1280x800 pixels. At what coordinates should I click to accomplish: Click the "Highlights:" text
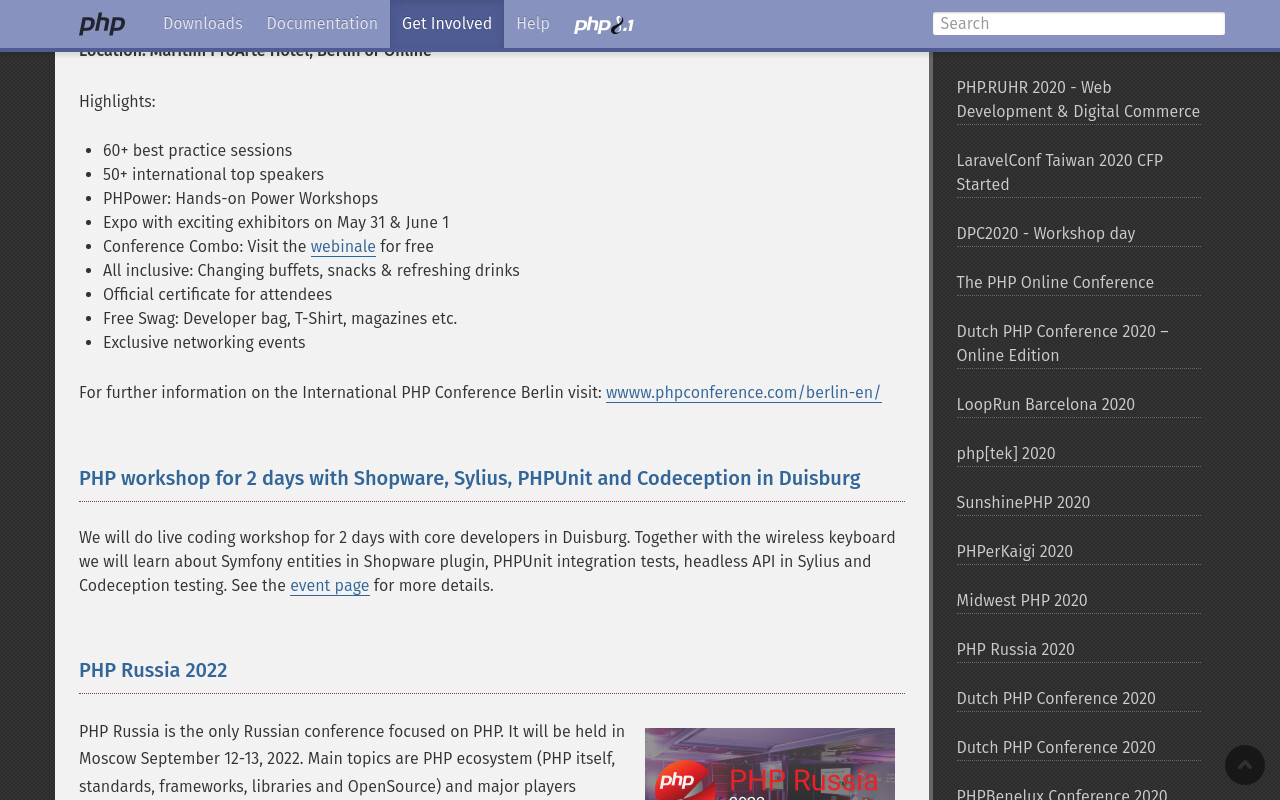(117, 102)
